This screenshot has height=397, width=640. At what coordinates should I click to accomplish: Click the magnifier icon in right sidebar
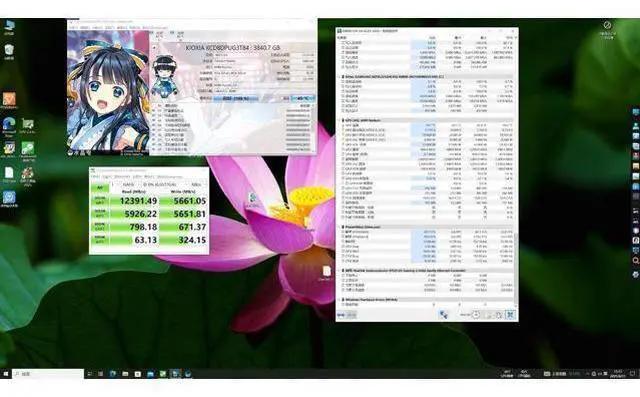[636, 260]
